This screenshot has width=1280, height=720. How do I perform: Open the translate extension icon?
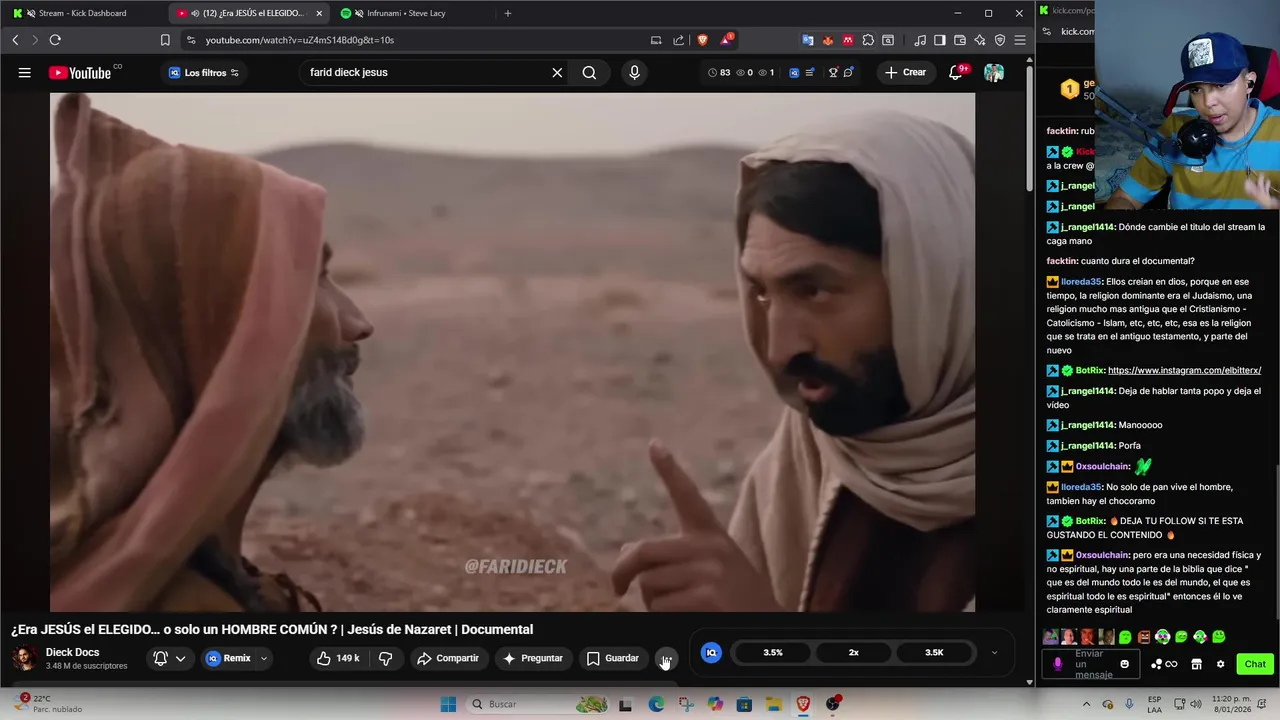tap(808, 40)
